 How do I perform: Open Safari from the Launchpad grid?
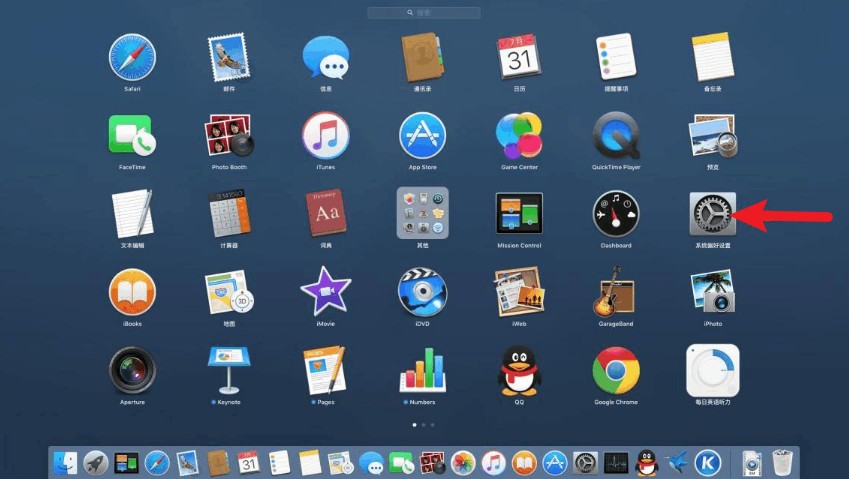tap(132, 57)
